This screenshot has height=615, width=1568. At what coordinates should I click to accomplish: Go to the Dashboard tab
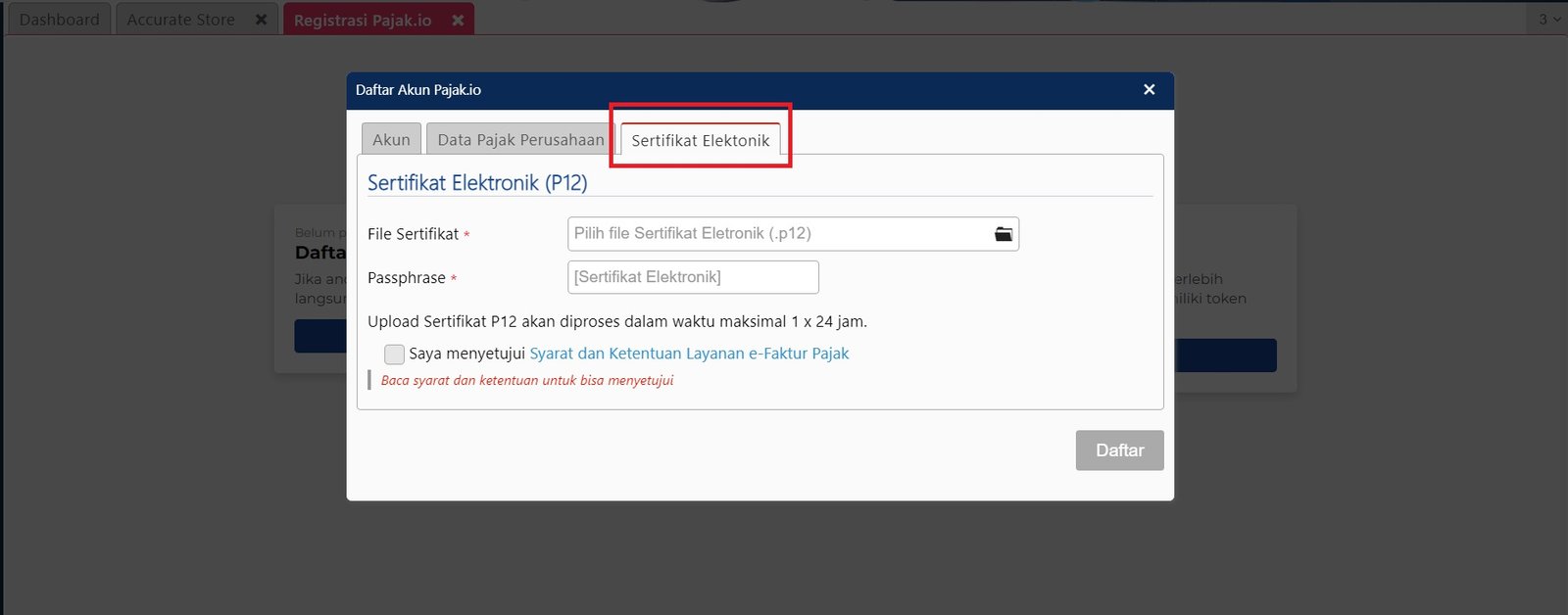59,20
